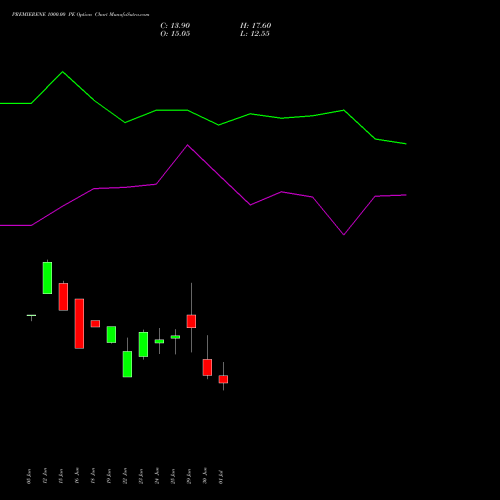Select the 29 Jun date label
The width and height of the screenshot is (500, 500).
tap(189, 476)
